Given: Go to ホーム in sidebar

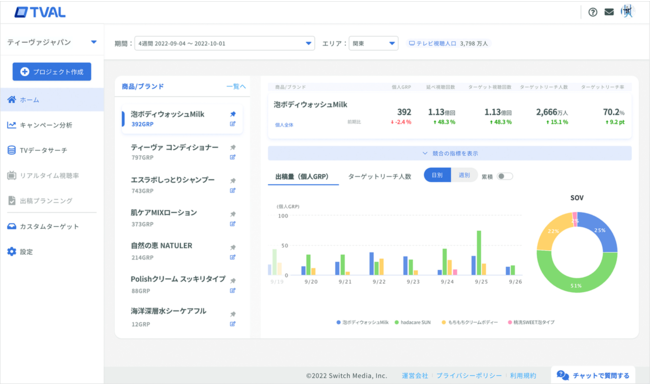Looking at the screenshot, I should [x=52, y=100].
